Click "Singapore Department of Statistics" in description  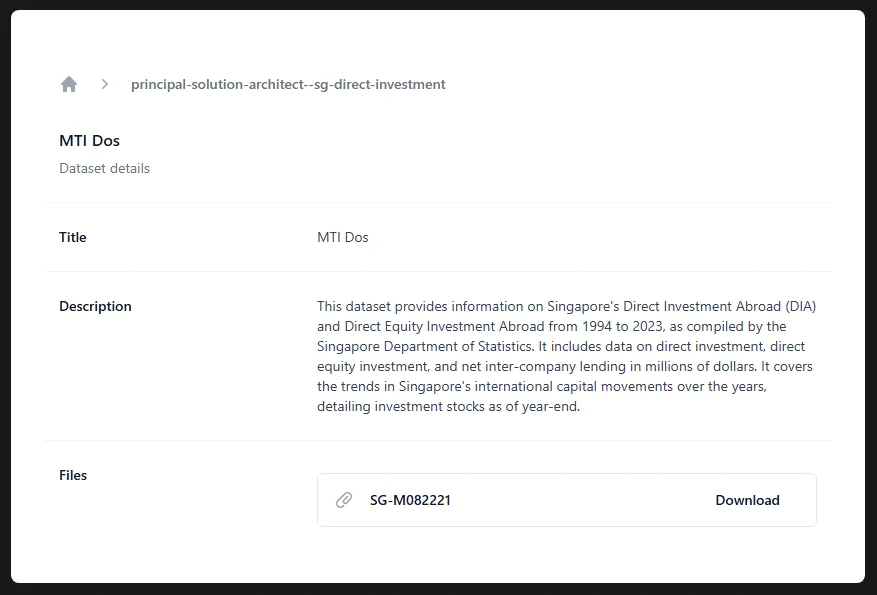point(424,346)
